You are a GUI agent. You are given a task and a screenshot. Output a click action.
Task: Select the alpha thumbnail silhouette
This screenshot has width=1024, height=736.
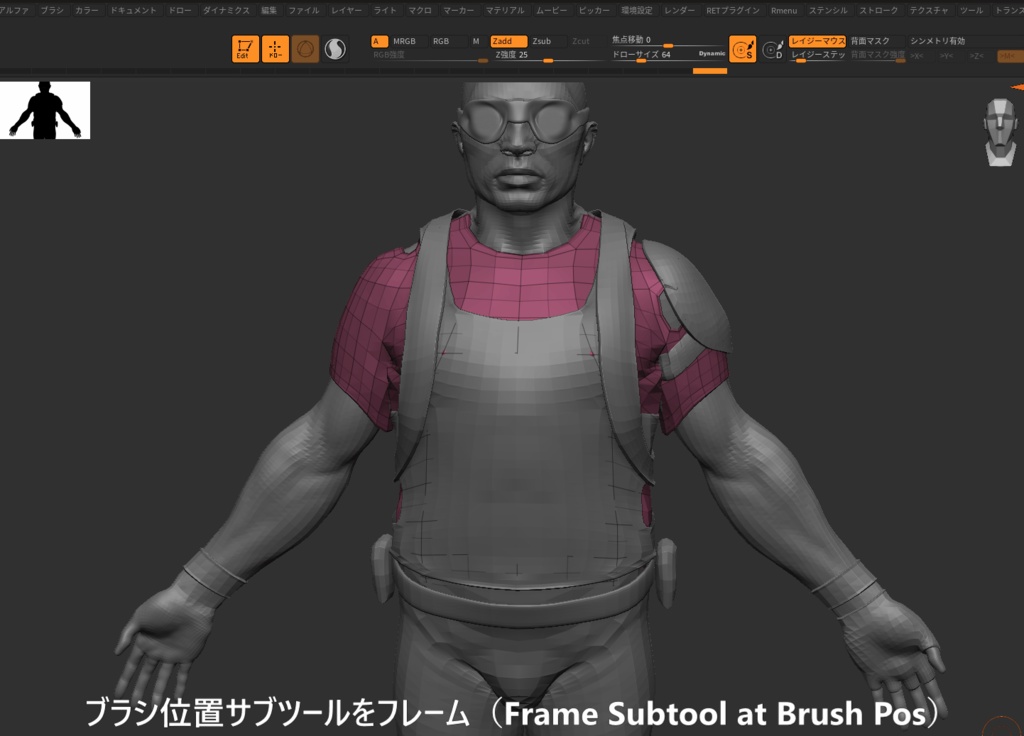[x=45, y=110]
